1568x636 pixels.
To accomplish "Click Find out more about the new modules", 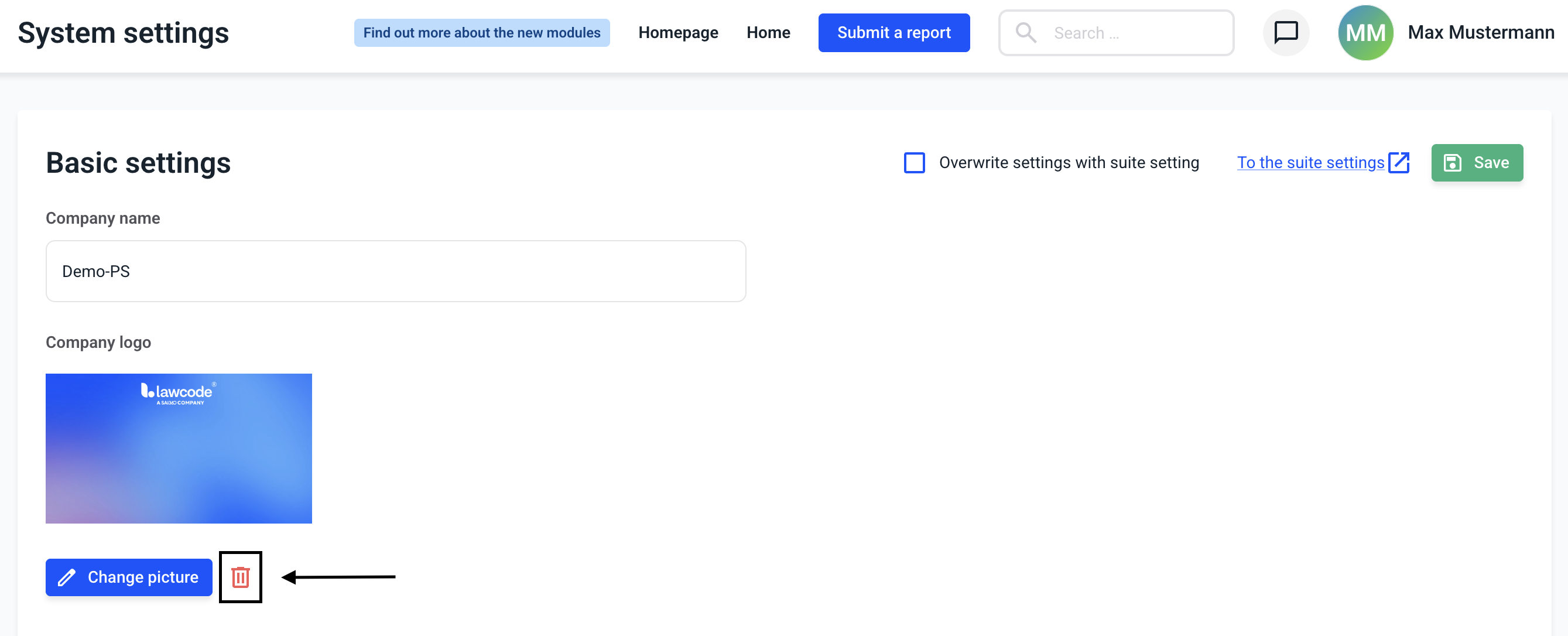I will 481,32.
